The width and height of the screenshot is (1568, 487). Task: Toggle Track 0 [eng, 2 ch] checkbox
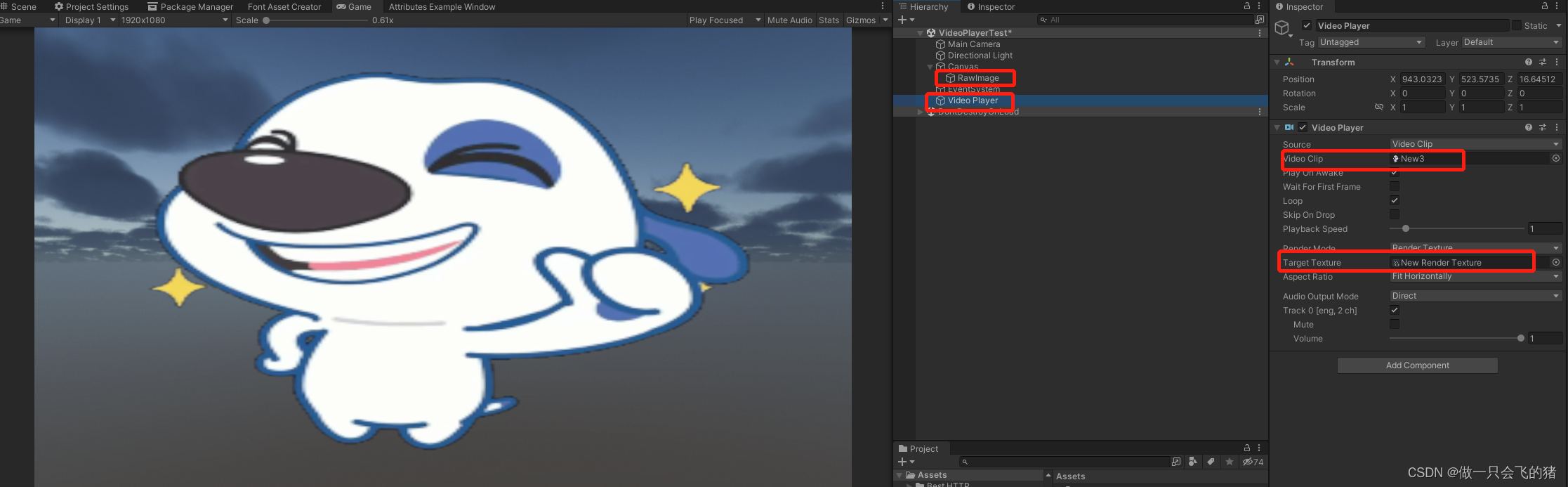[x=1395, y=310]
